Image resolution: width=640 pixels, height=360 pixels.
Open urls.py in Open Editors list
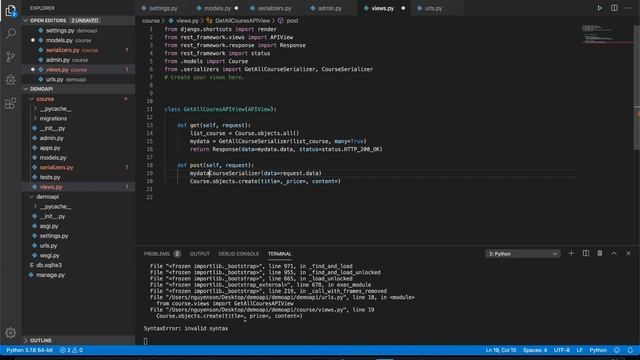coord(78,80)
